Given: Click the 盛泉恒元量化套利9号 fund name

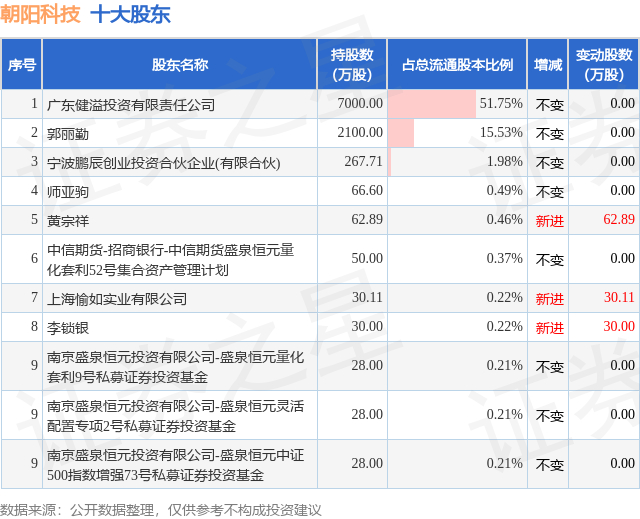Looking at the screenshot, I should click(x=176, y=366).
